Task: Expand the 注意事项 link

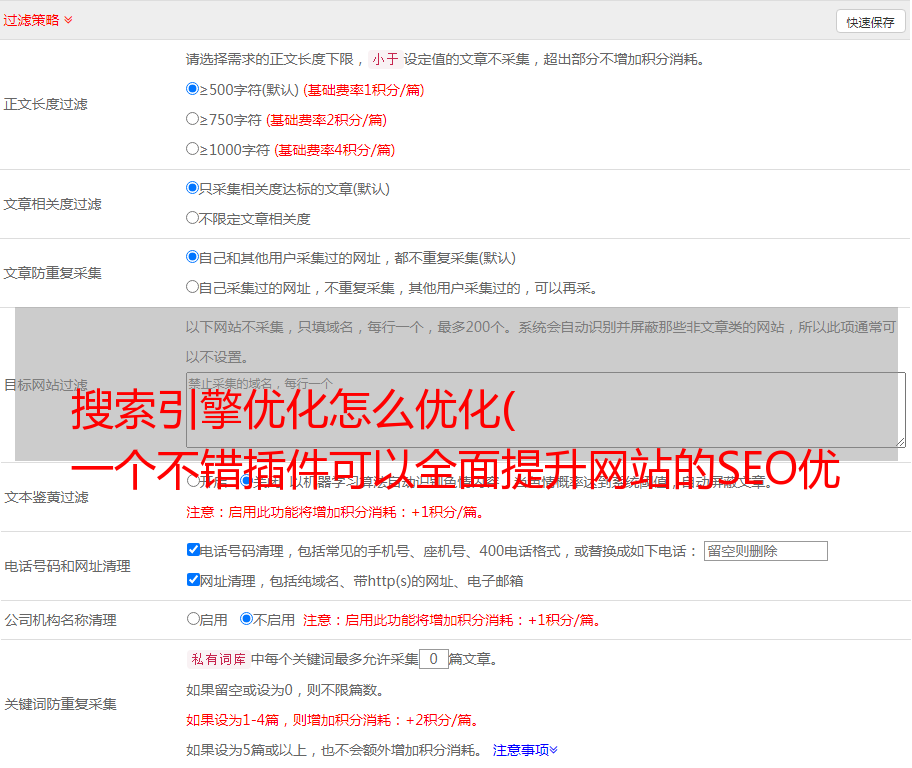Action: tap(525, 750)
